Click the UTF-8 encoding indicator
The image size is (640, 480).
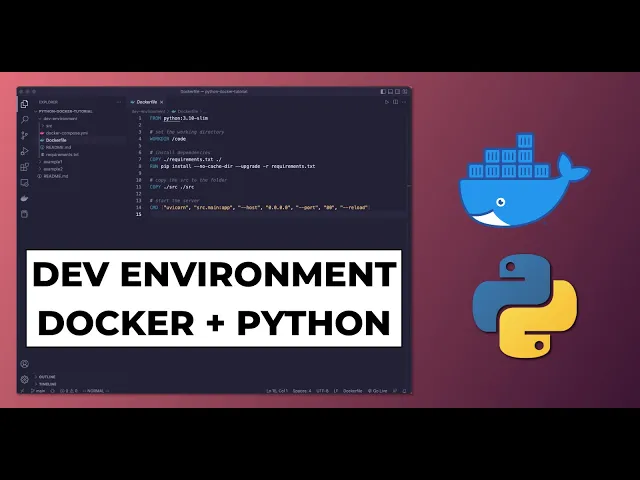(x=322, y=391)
